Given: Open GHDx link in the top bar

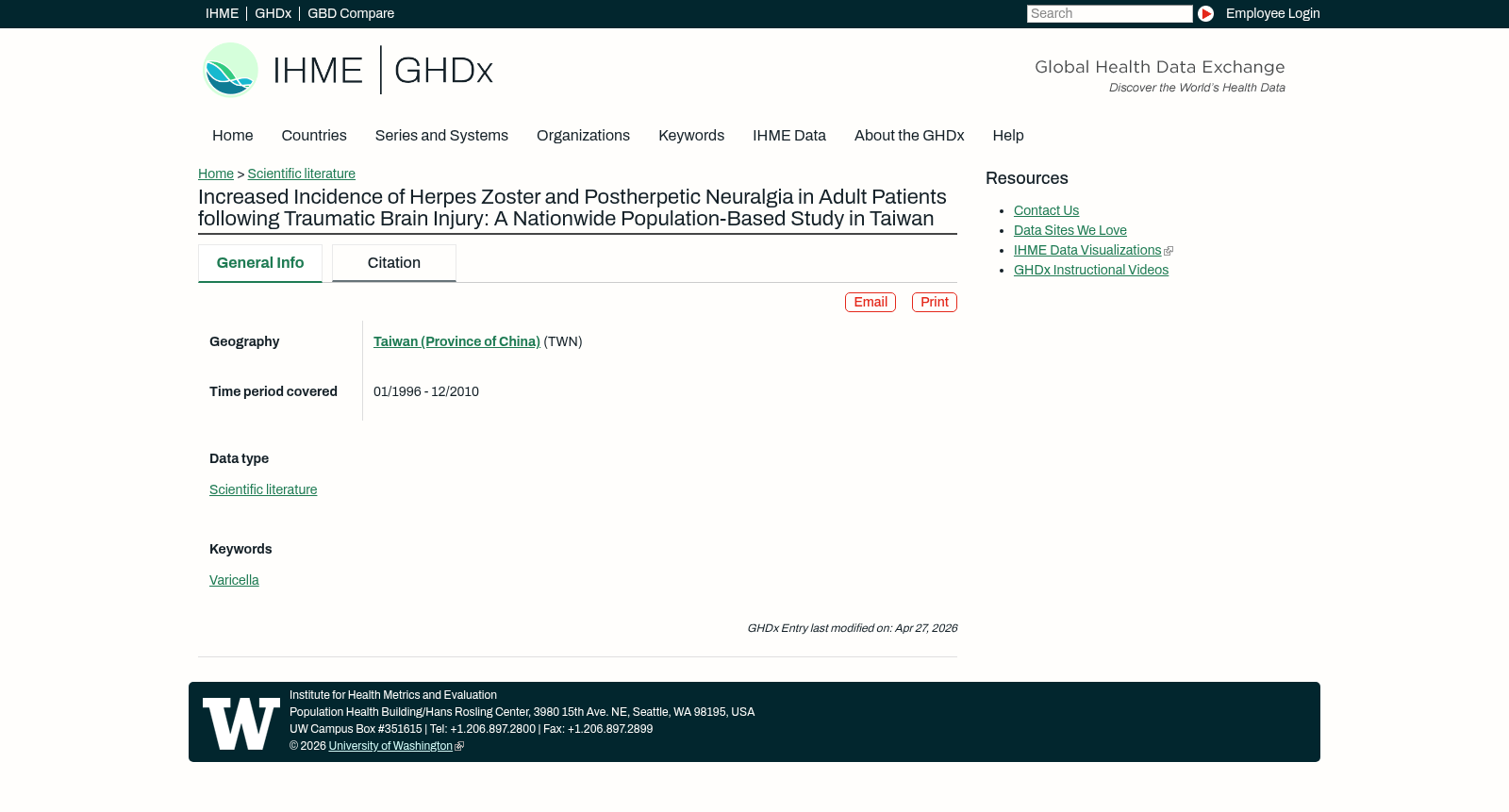Looking at the screenshot, I should 273,13.
